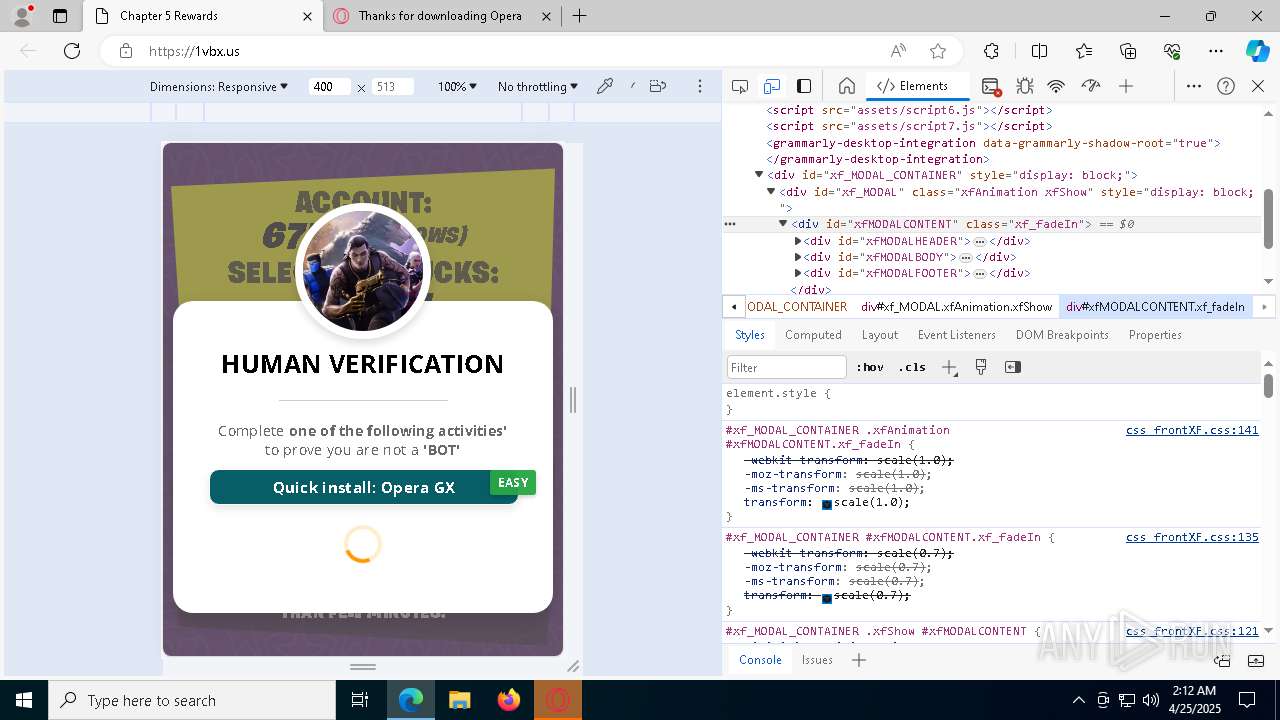Click the paintbrush element classes icon in Styles
Image resolution: width=1280 pixels, height=720 pixels.
coord(981,367)
